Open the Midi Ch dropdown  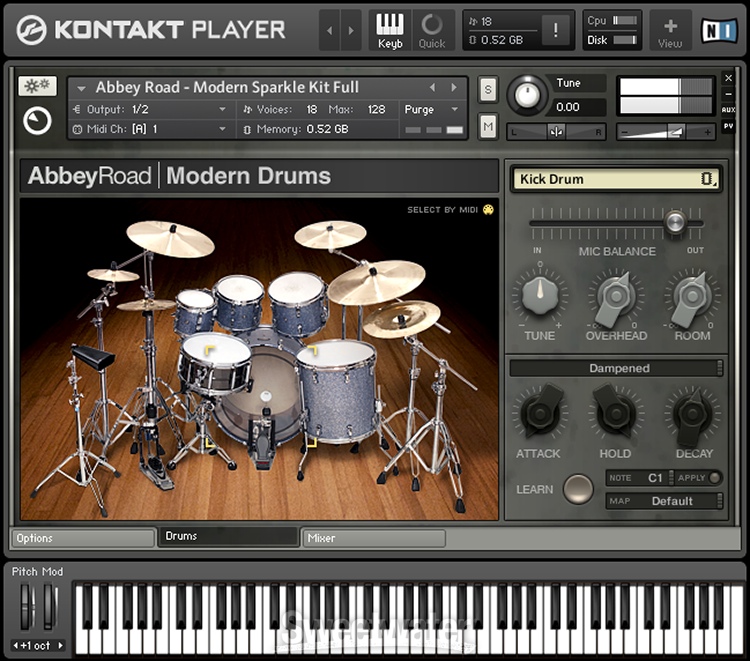[151, 129]
